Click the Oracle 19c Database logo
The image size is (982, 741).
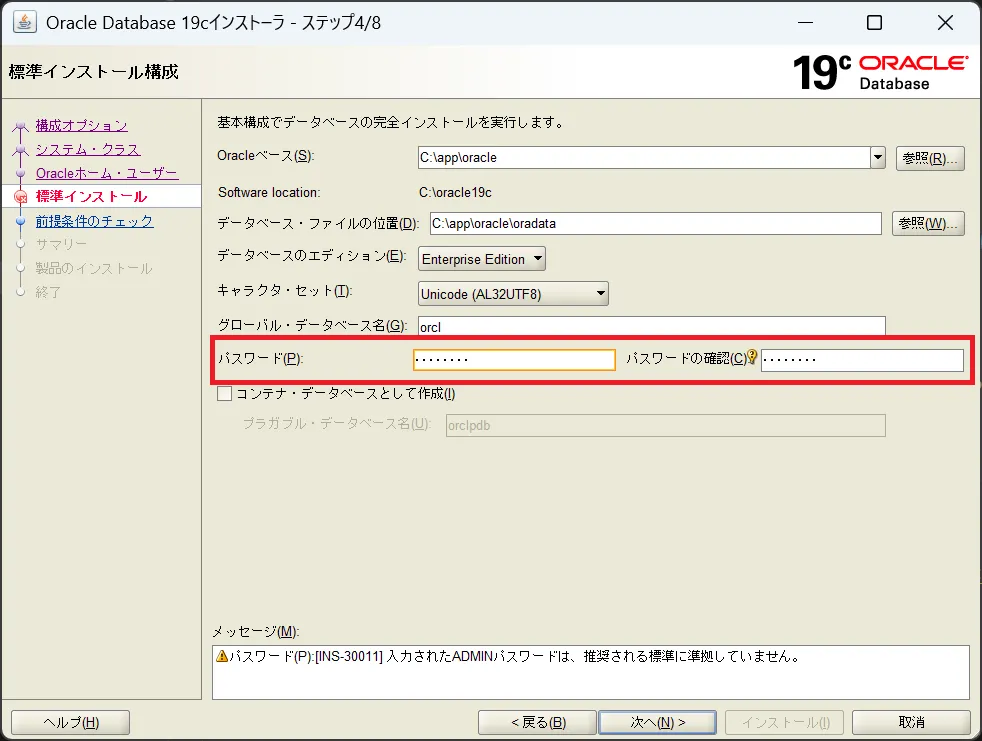[x=880, y=72]
